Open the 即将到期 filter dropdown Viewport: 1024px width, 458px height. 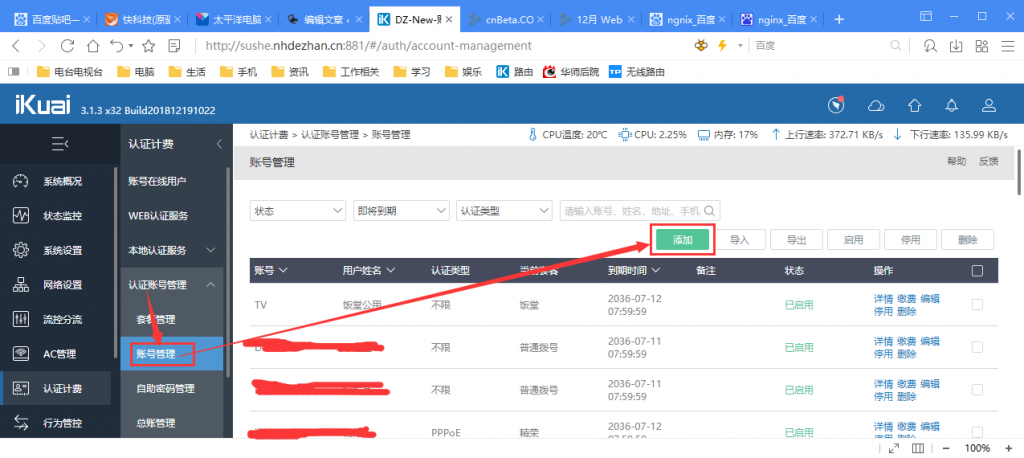click(400, 211)
